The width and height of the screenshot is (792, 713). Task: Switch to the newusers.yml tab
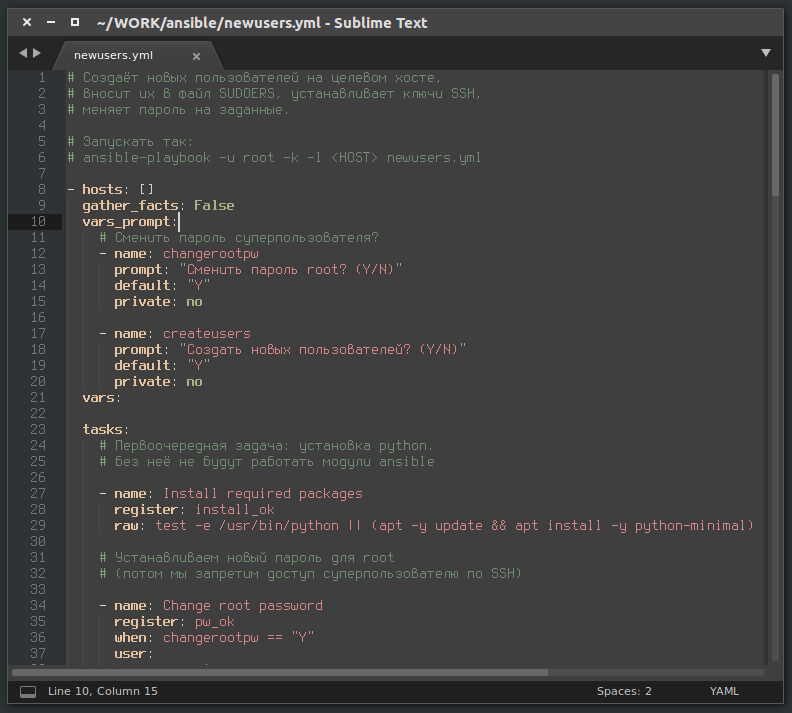point(113,55)
